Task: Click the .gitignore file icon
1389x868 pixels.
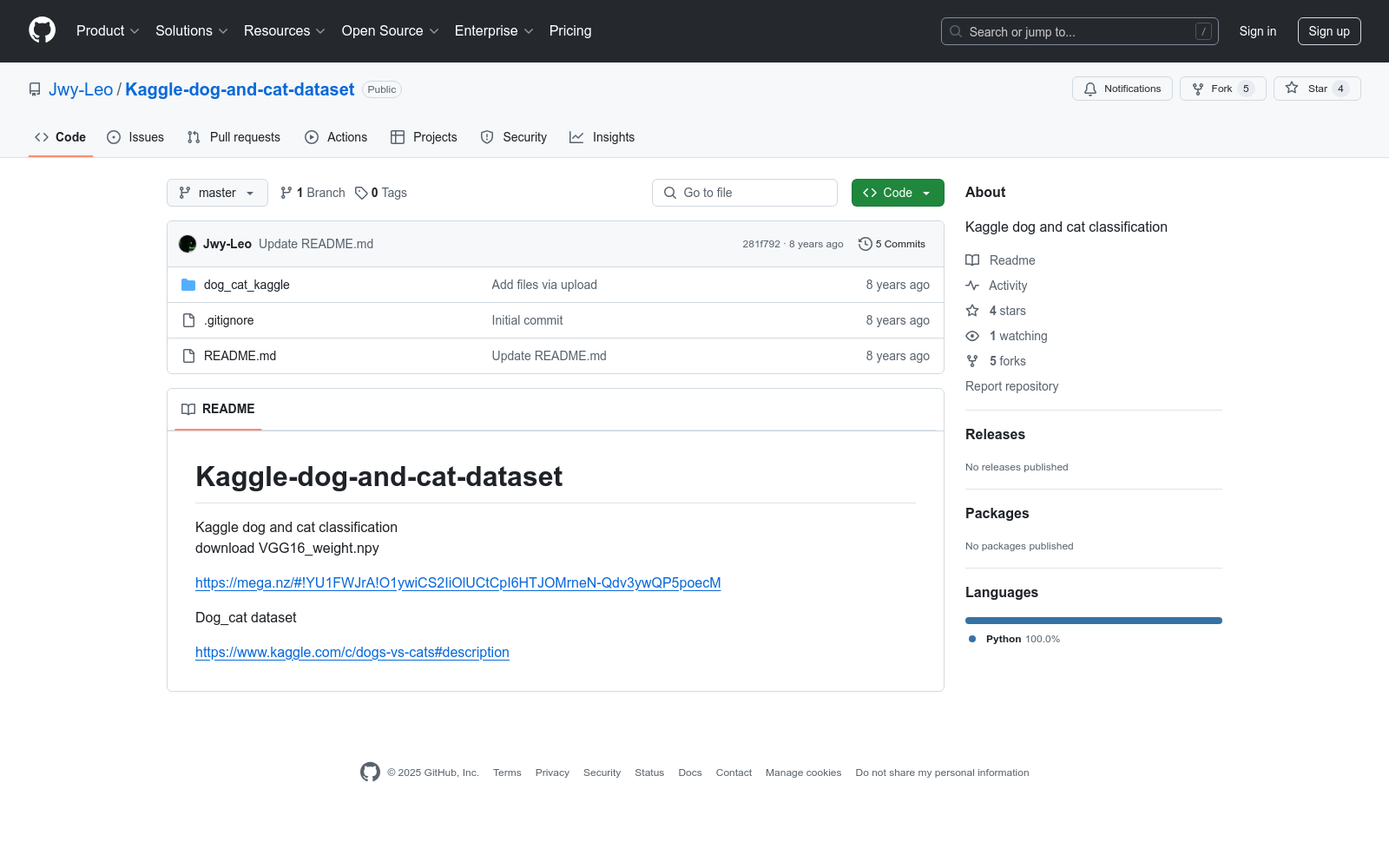Action: point(188,320)
